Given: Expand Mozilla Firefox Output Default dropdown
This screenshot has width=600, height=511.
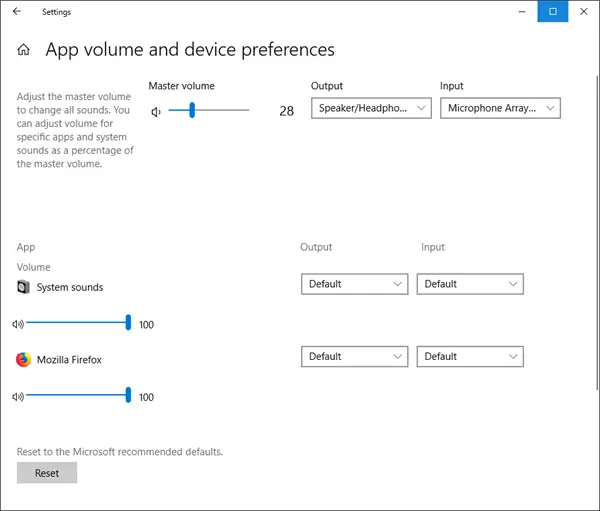Looking at the screenshot, I should [354, 356].
